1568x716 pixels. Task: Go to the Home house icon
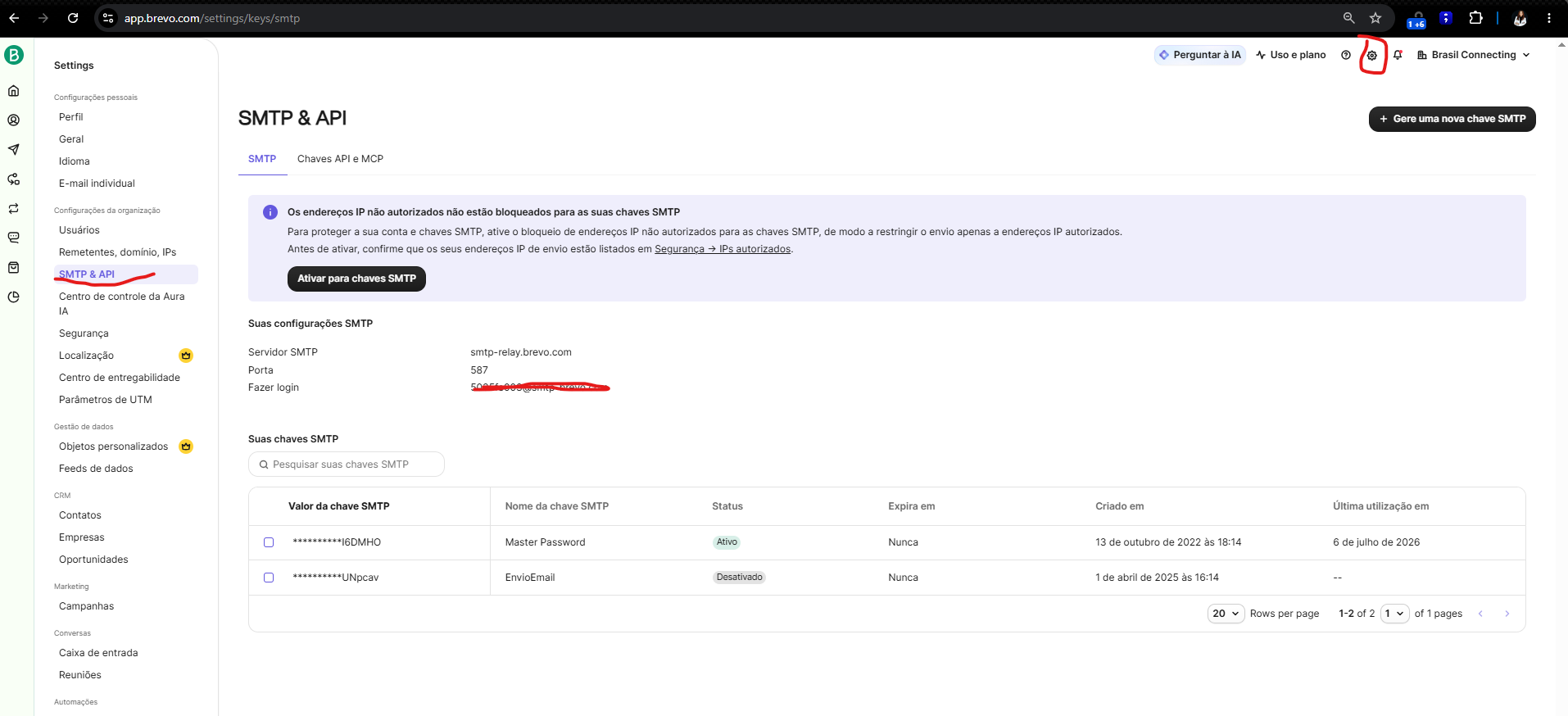coord(14,91)
